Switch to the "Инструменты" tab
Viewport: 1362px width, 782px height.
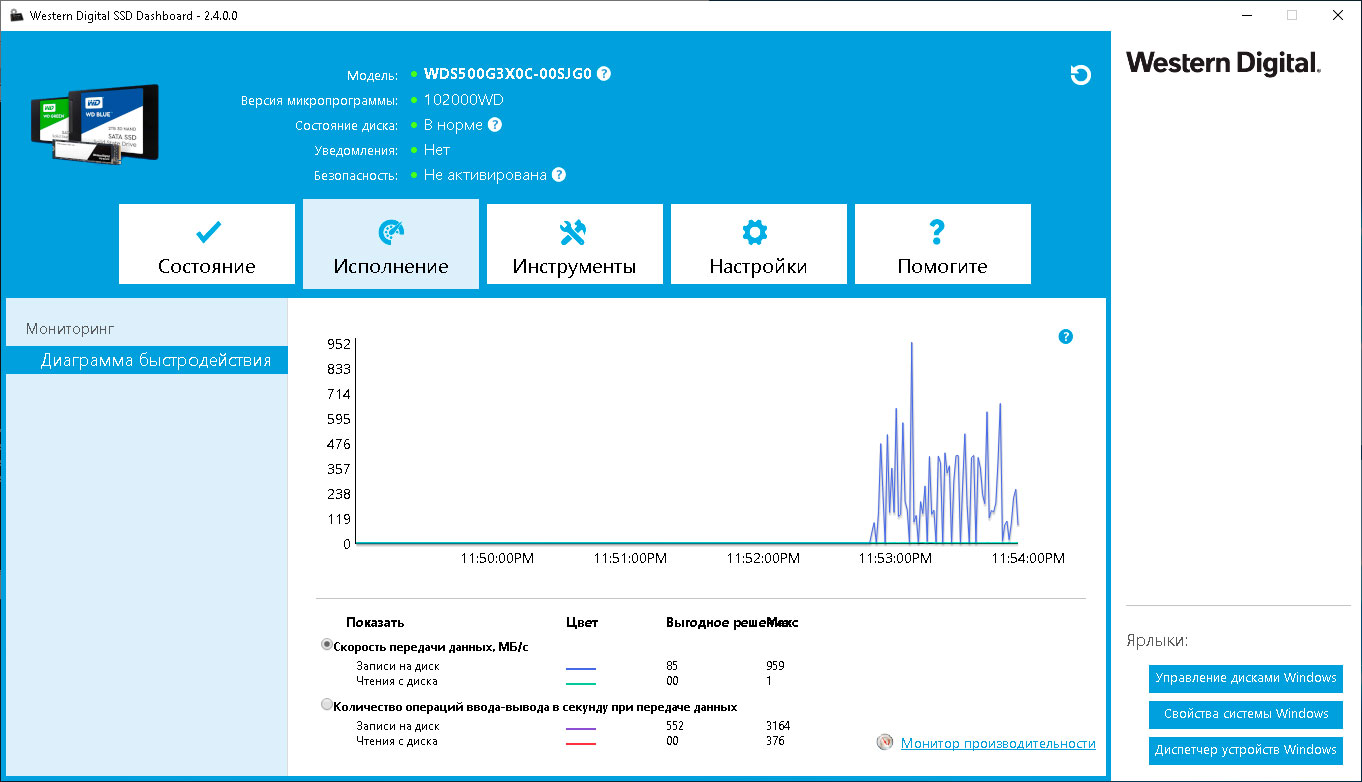[x=574, y=245]
